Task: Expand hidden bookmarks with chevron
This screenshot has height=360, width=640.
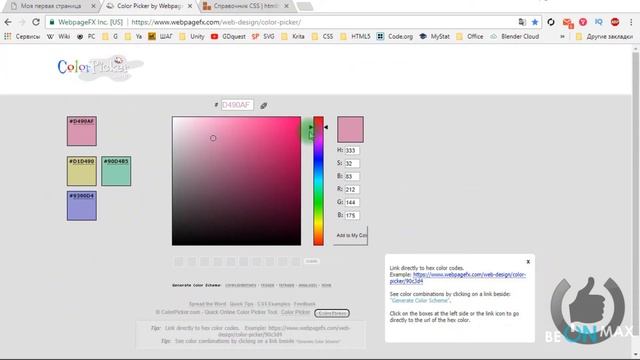Action: (x=562, y=36)
